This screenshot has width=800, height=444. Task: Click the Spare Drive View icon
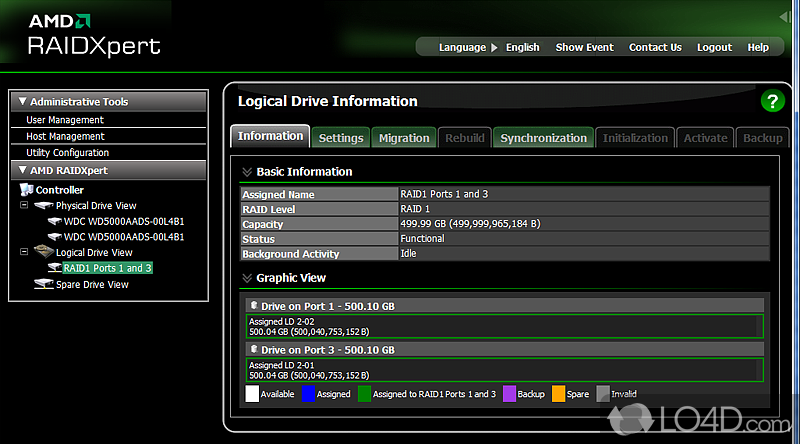(43, 285)
